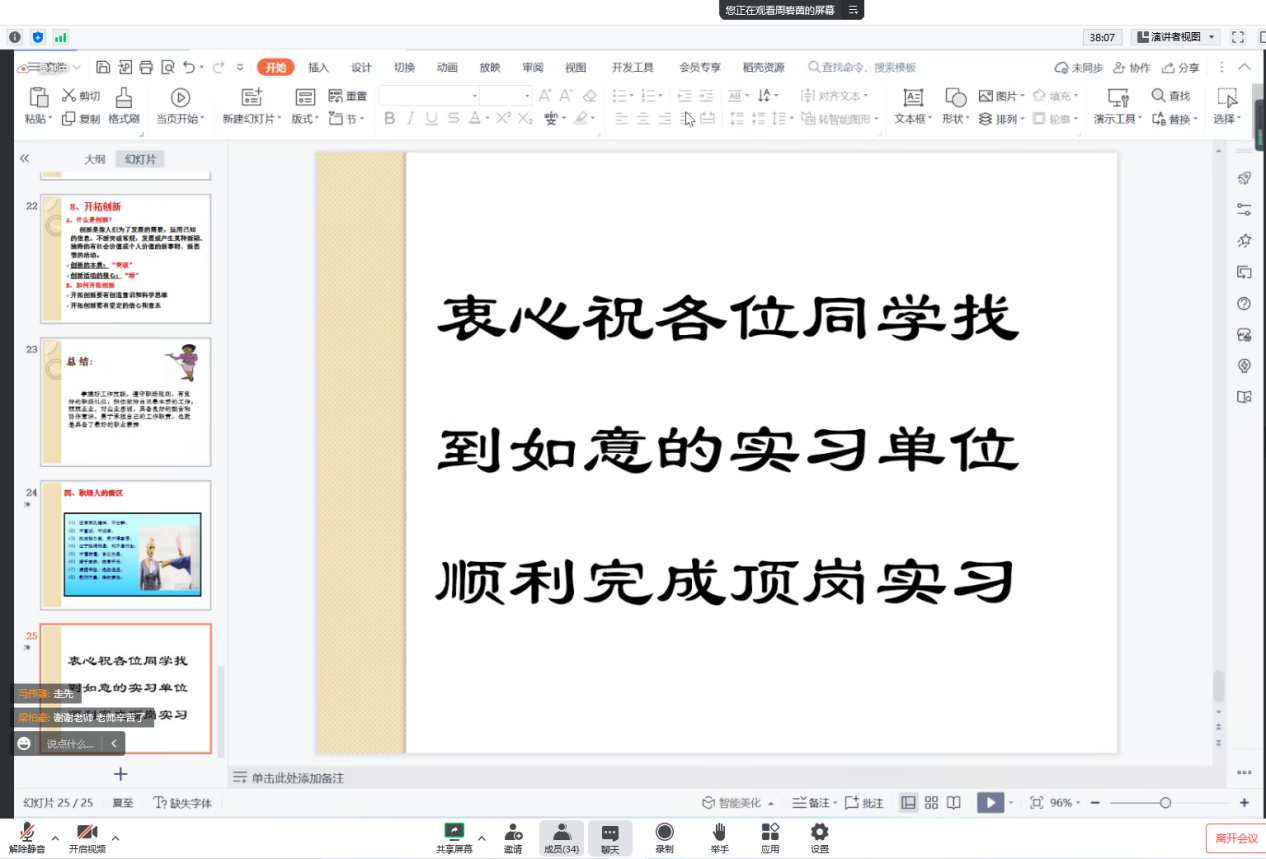Expand the zoom percentage 96% dropdown
This screenshot has width=1266, height=859.
[x=1078, y=803]
